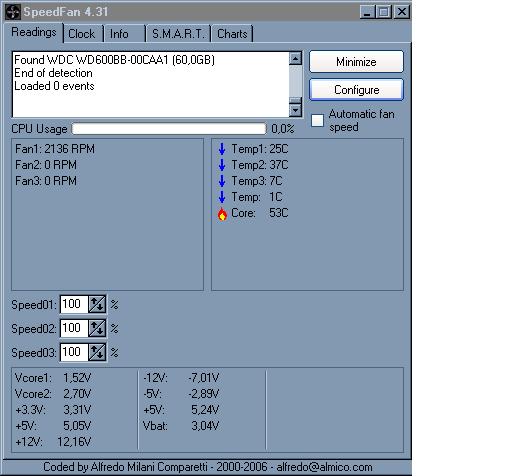Click the 'Temp2: 37C' reading
512x476 pixels.
260,165
